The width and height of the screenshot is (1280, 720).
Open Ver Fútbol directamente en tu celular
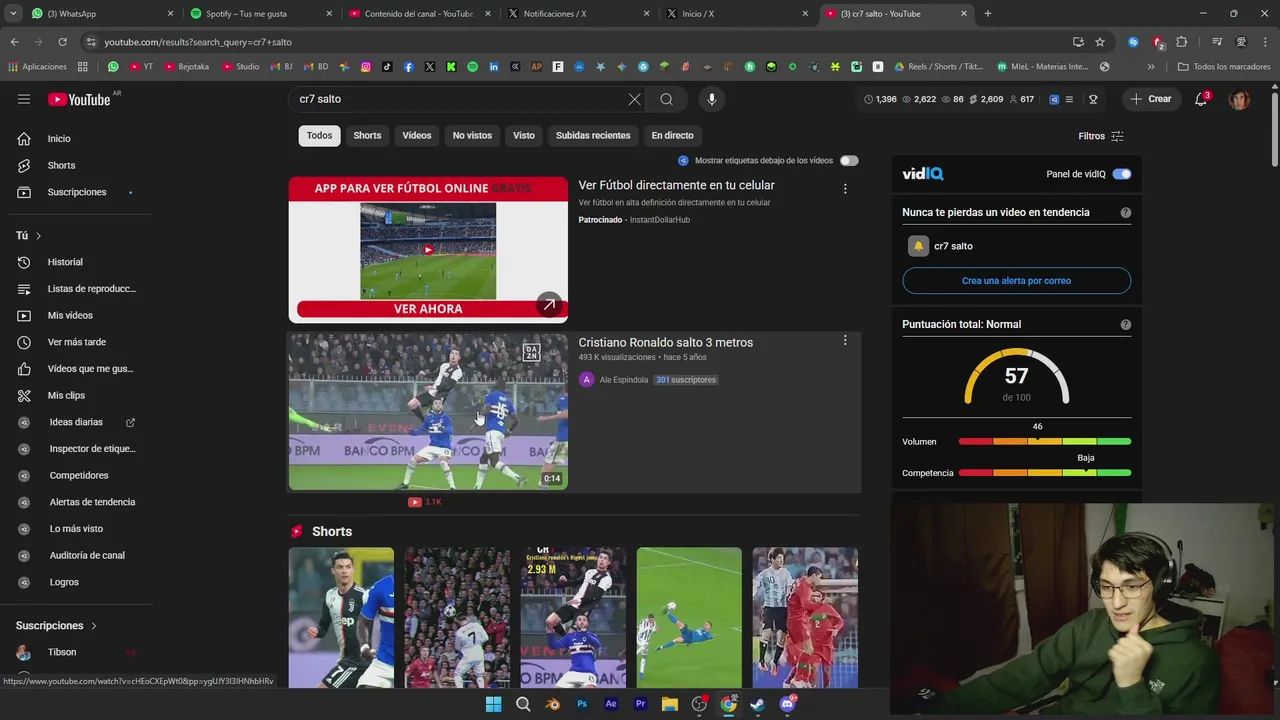(x=676, y=185)
